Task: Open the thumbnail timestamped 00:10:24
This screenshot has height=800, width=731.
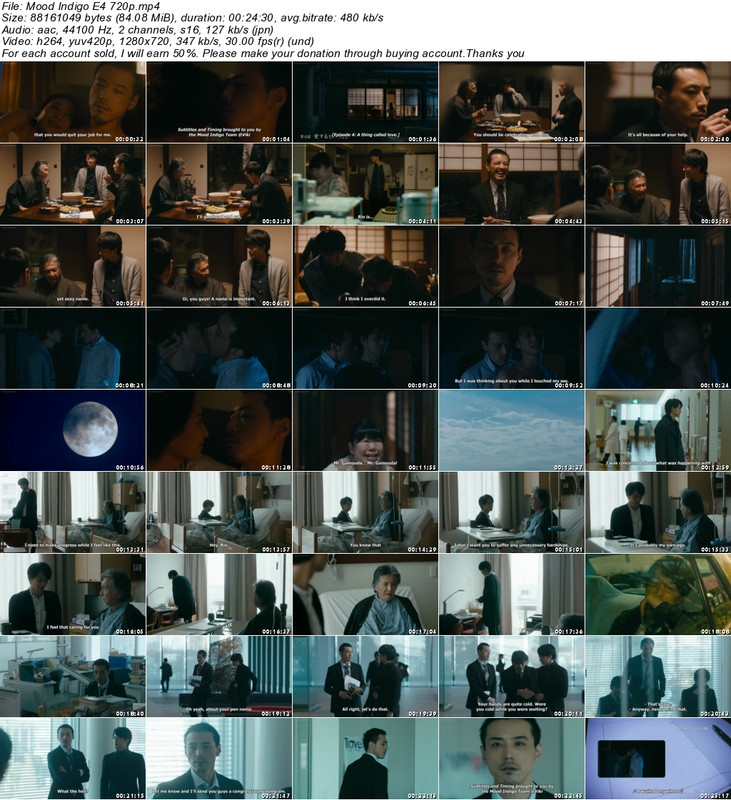Action: (657, 348)
